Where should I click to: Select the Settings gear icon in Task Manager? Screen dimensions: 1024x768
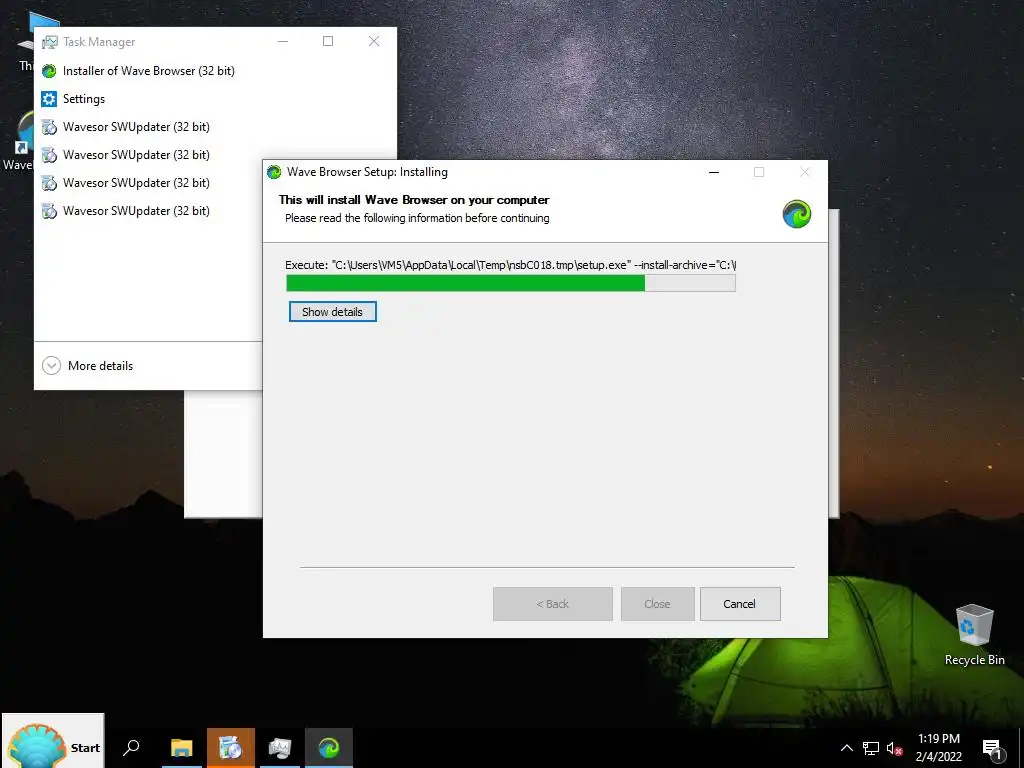(49, 99)
